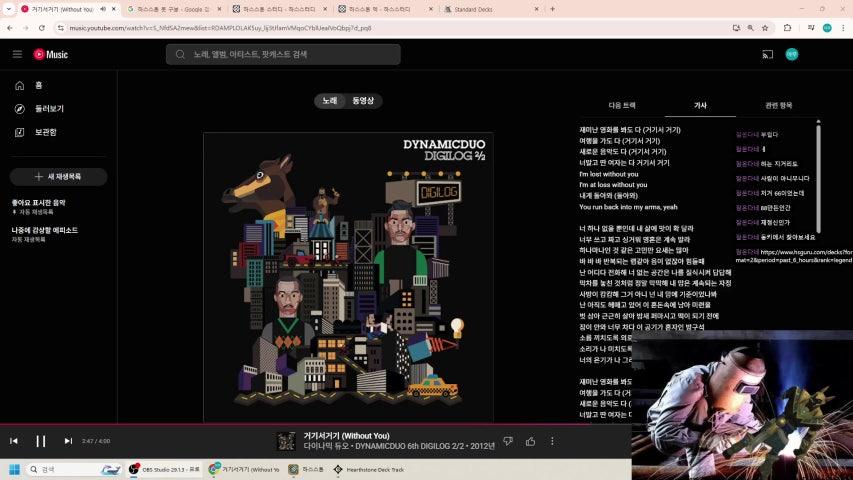This screenshot has height=480, width=853.
Task: Click the search magnifier icon in YouTube Music
Action: pyautogui.click(x=180, y=54)
